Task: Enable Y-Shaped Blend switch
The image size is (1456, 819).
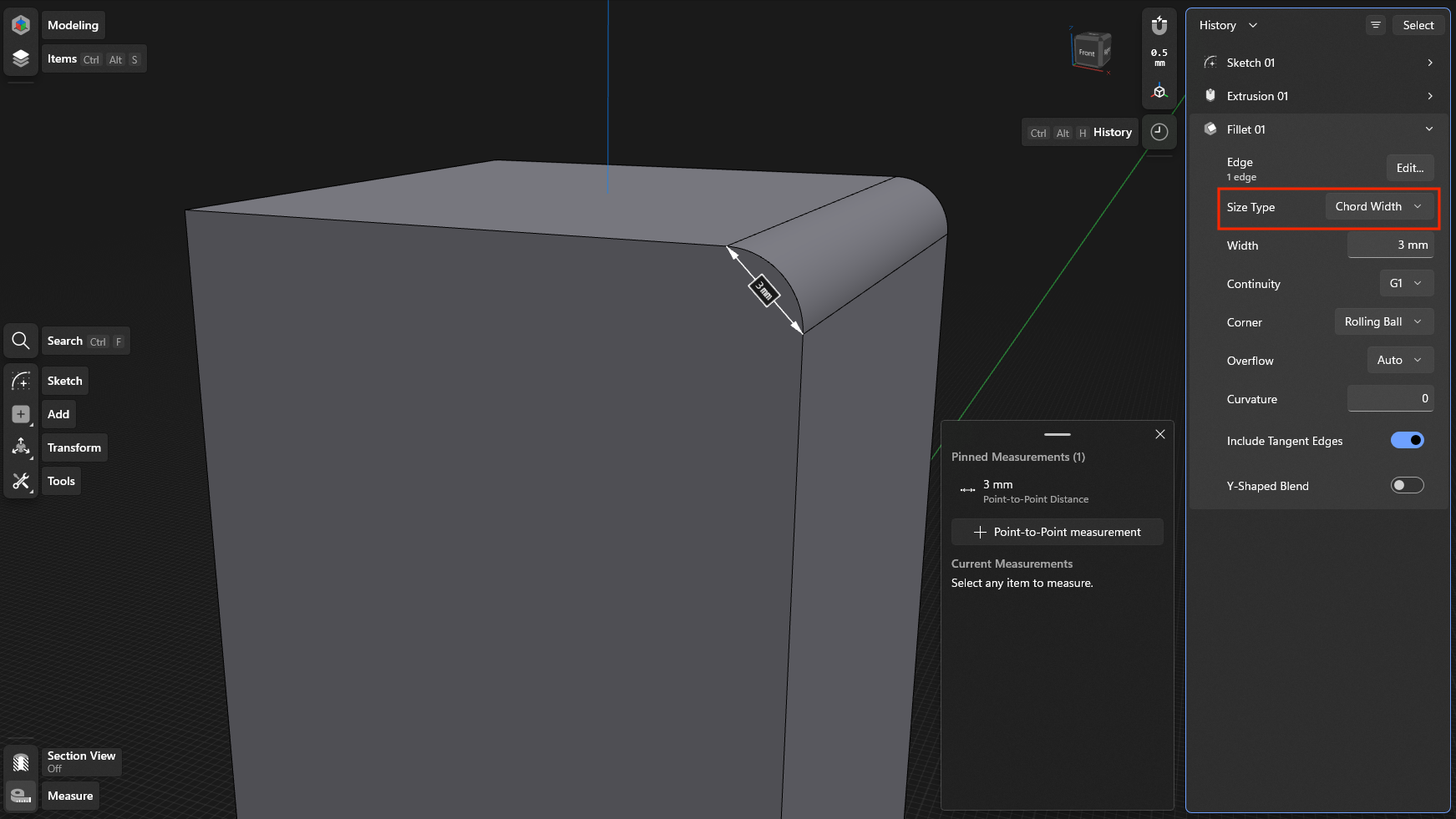Action: point(1408,485)
